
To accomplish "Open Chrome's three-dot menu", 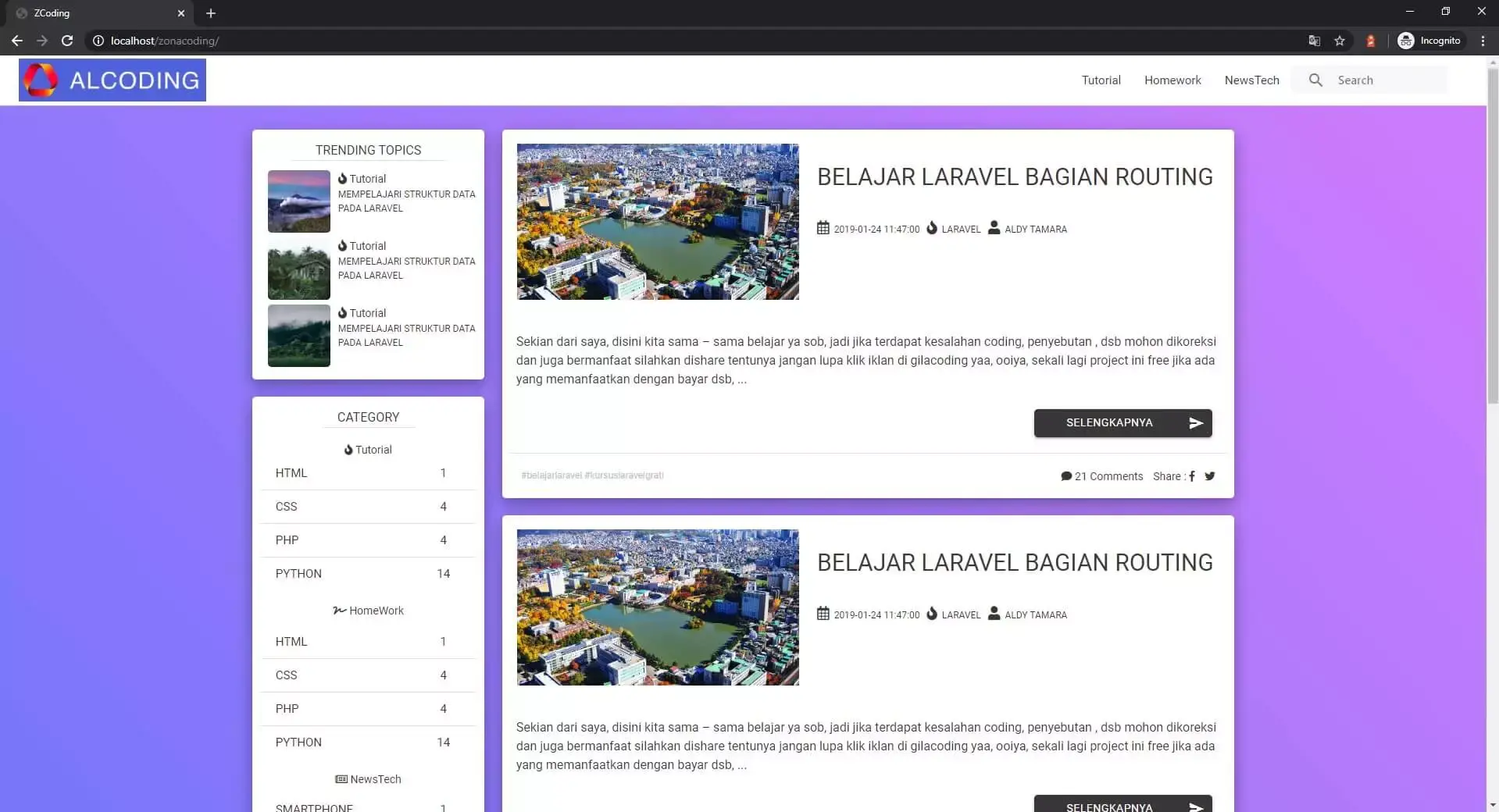I will point(1483,41).
